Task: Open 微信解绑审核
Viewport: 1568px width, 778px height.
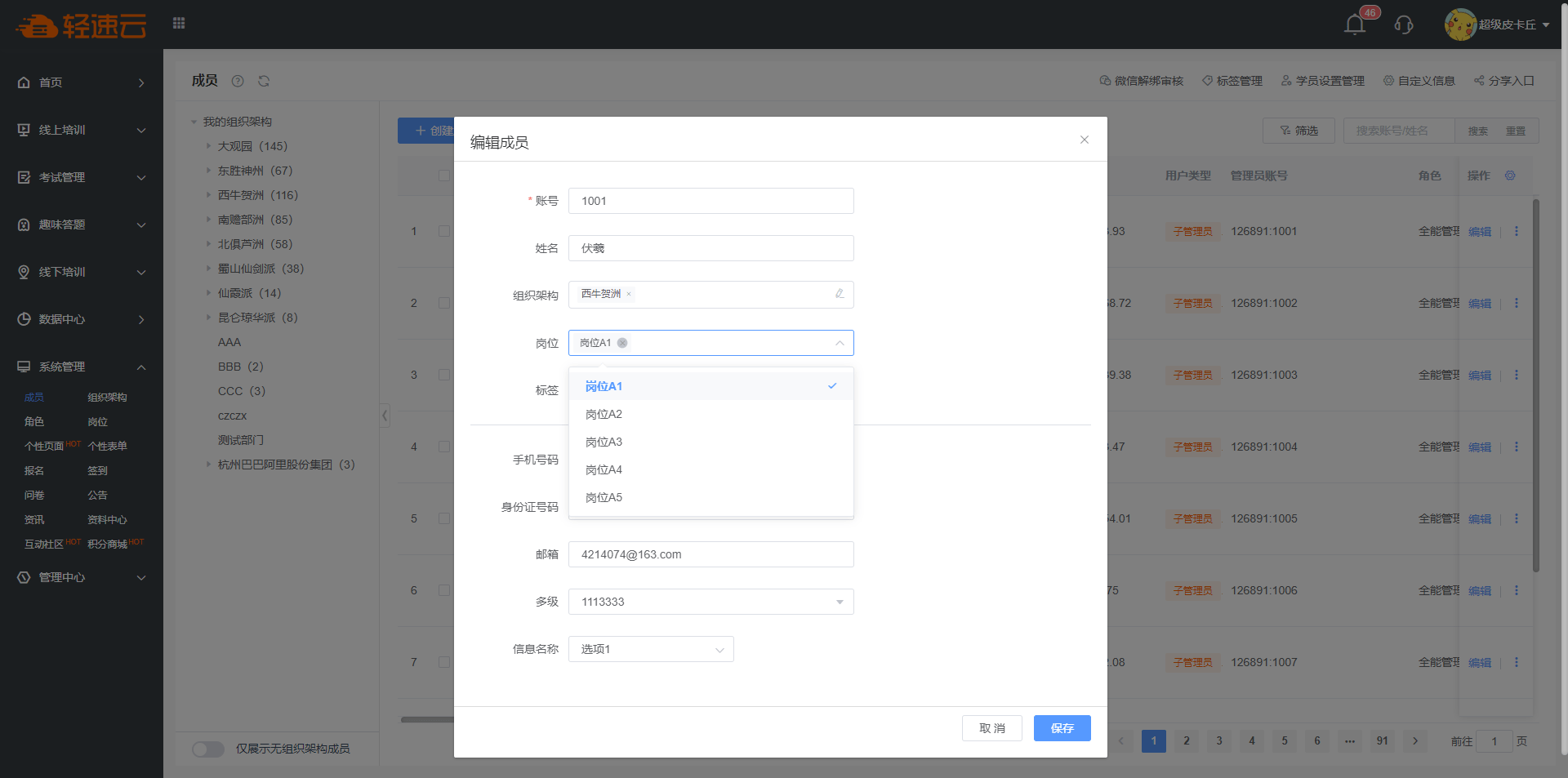Action: point(1142,81)
